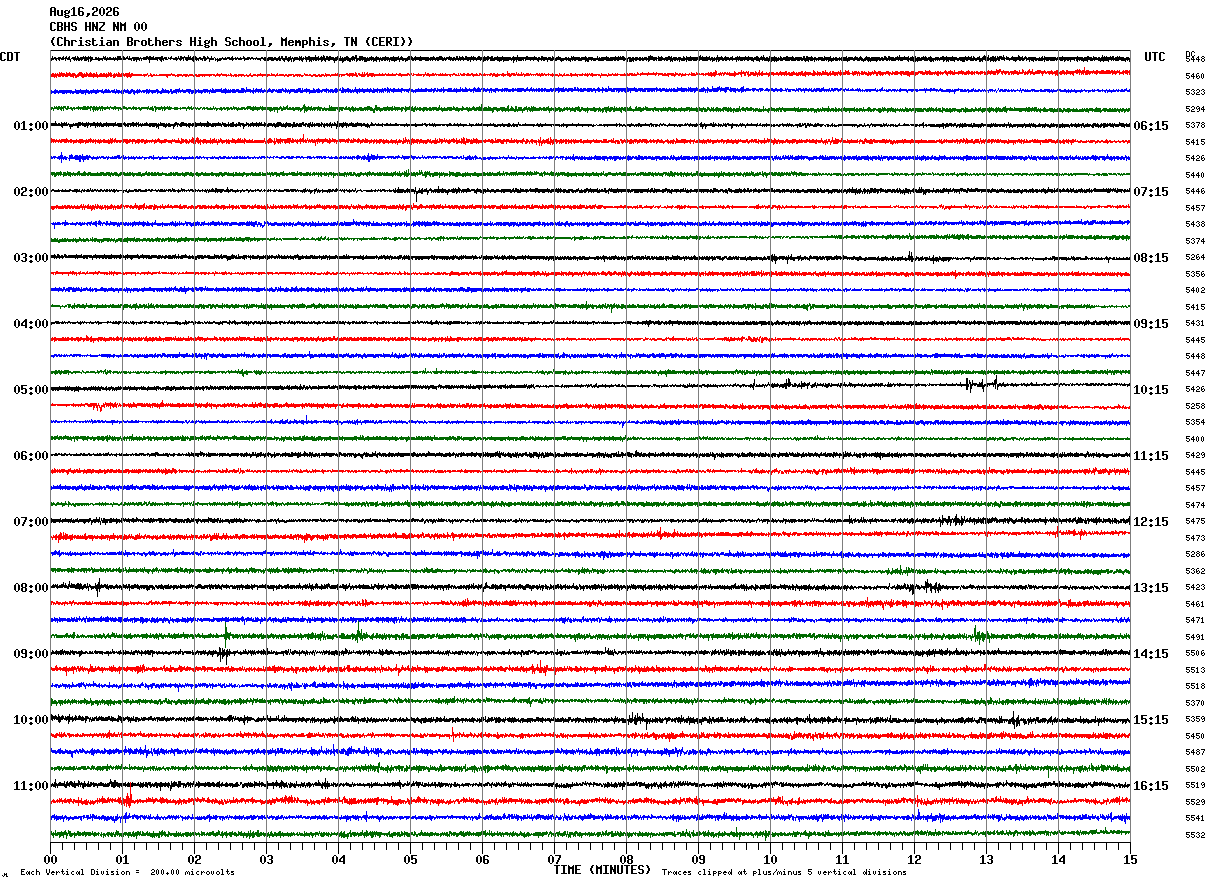Click the '08:00' CDT time label
1210x886 pixels.
point(31,588)
